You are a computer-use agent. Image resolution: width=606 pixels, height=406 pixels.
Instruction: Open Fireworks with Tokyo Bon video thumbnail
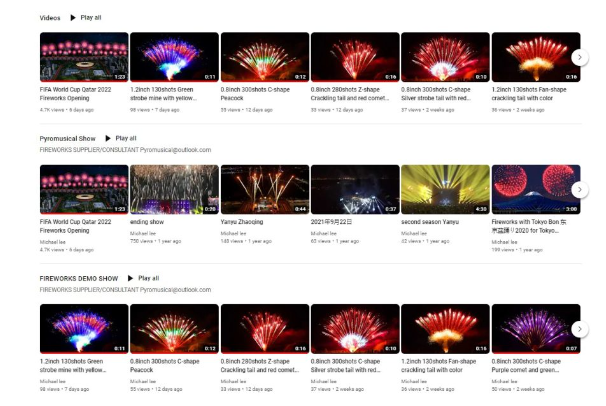pos(536,190)
